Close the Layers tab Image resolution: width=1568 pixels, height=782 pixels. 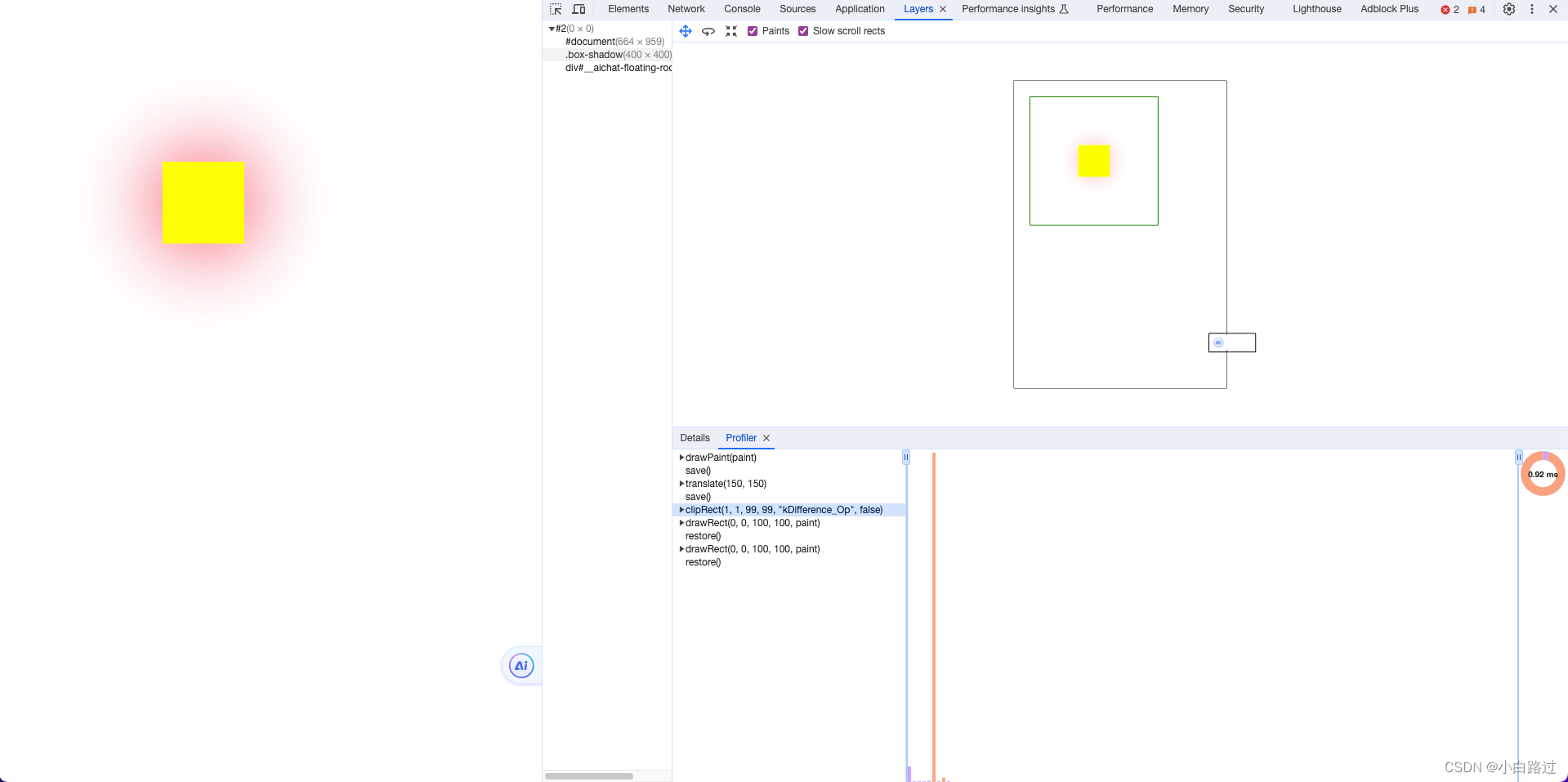coord(943,9)
